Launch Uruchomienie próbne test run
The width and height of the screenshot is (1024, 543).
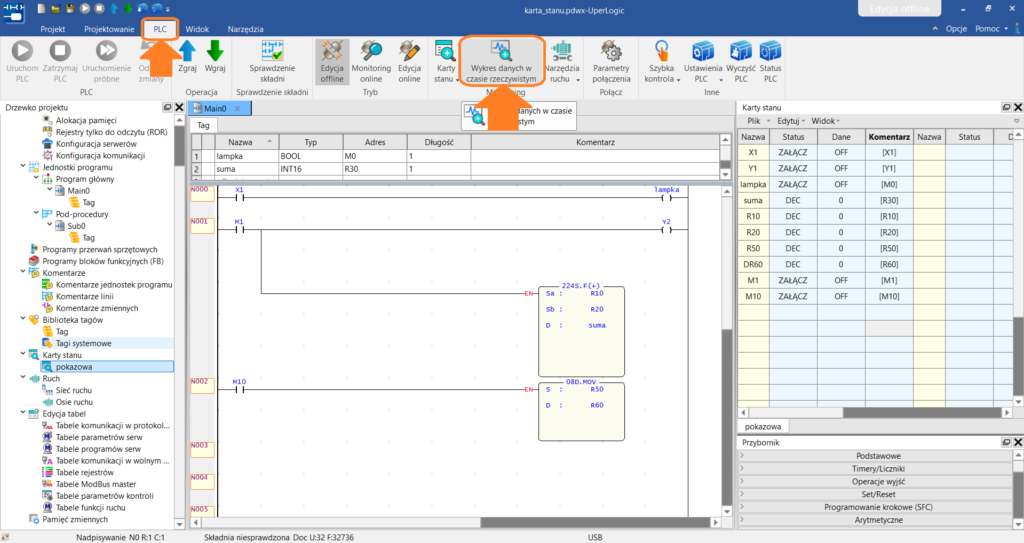tap(106, 61)
